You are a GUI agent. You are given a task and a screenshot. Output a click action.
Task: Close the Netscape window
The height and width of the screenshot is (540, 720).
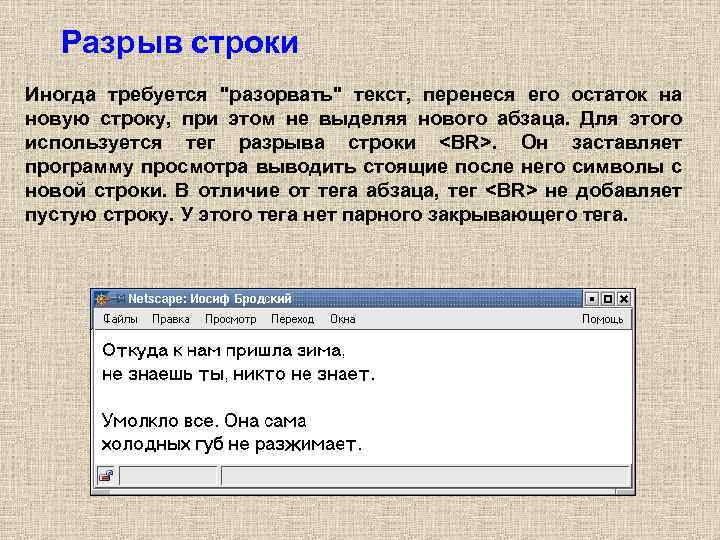[x=623, y=299]
